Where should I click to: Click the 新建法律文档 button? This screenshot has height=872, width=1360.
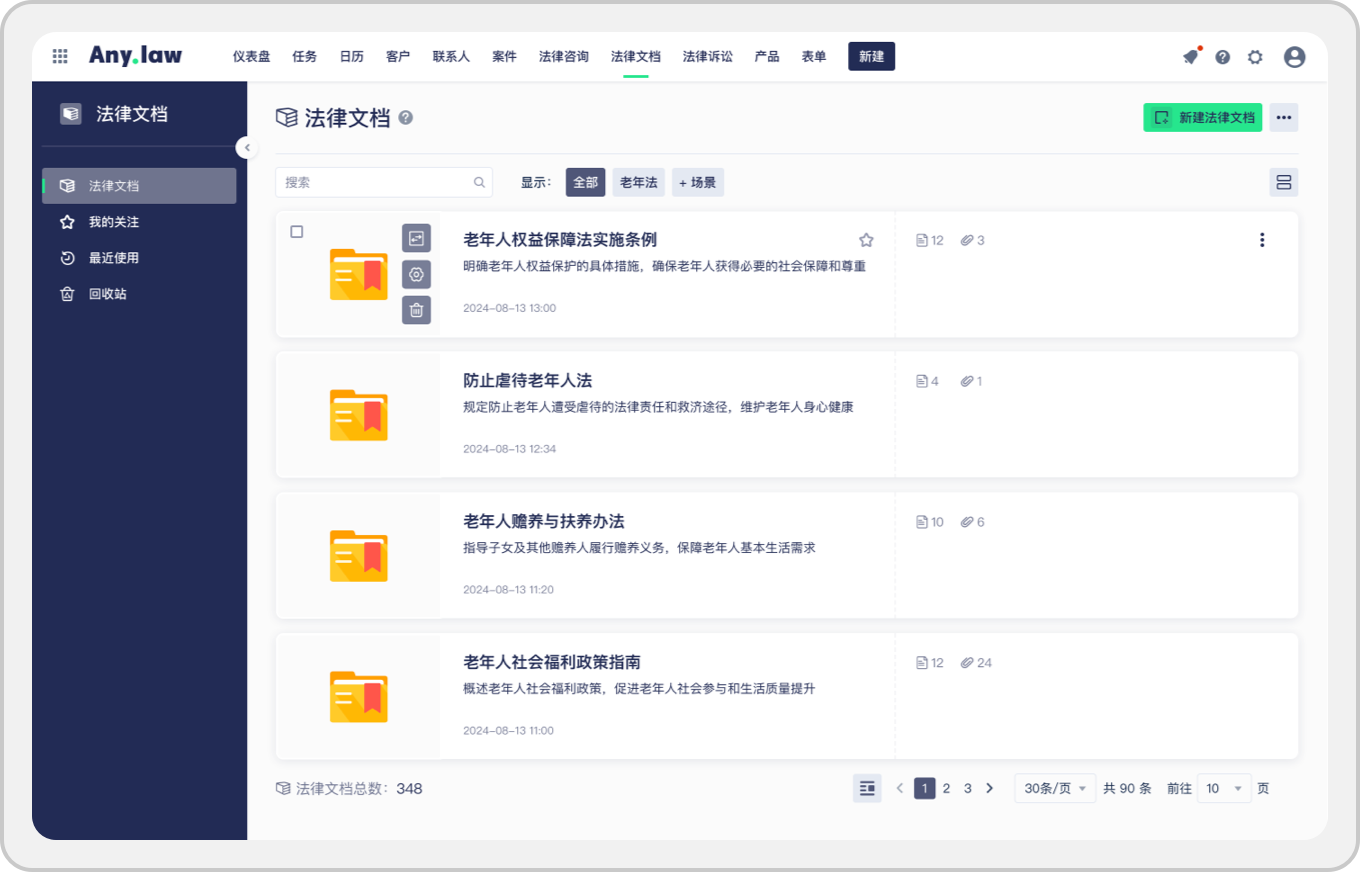coord(1202,118)
